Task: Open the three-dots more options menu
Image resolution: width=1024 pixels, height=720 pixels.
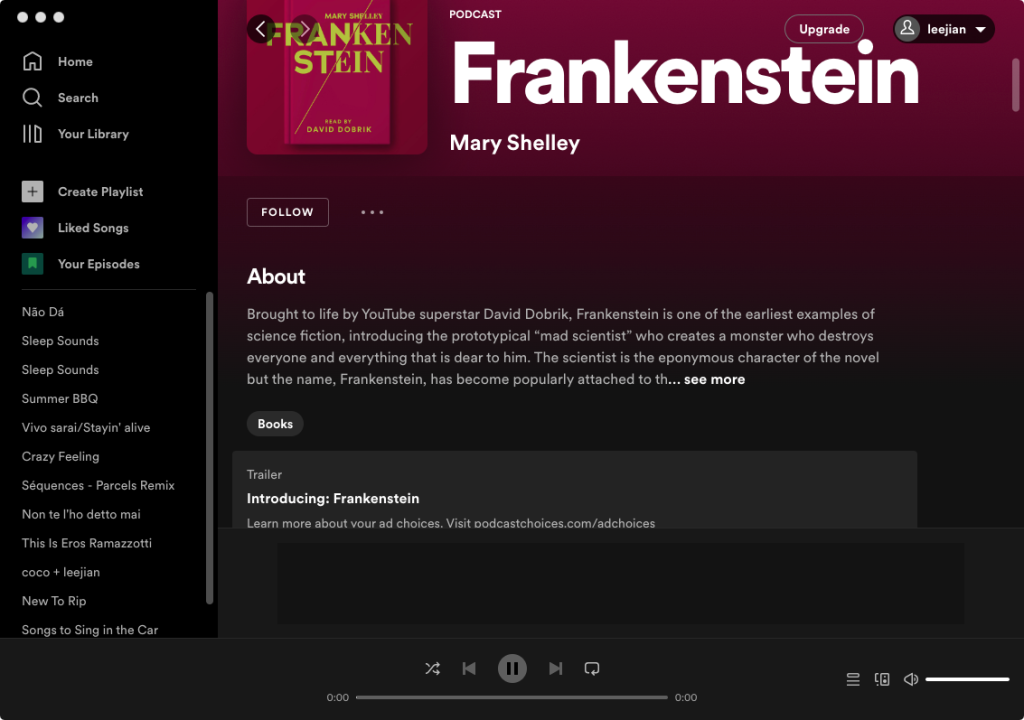Action: coord(372,212)
